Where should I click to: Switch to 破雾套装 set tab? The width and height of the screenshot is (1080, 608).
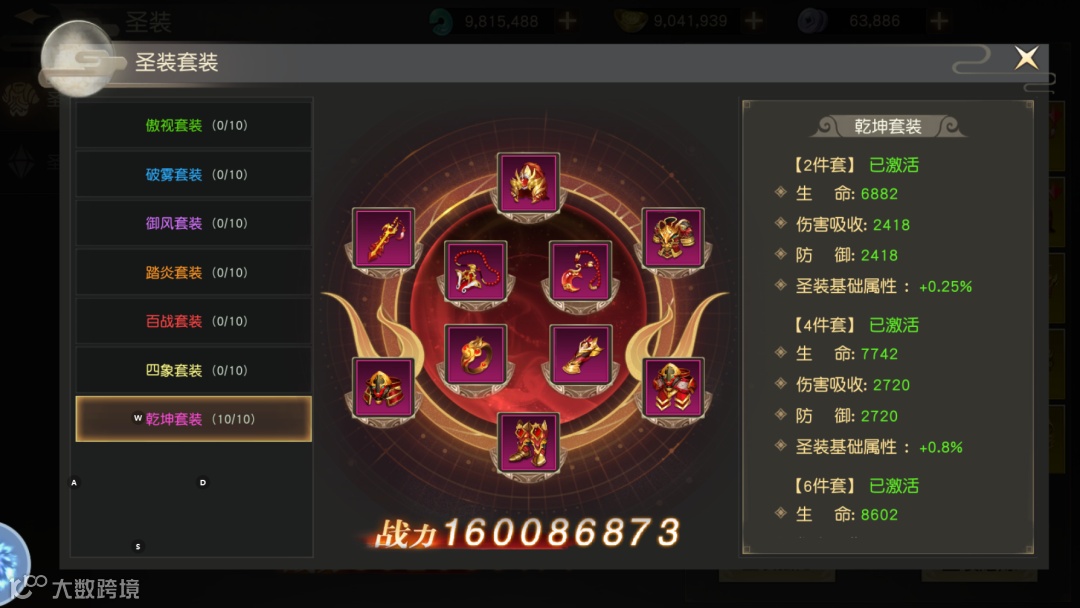point(194,174)
